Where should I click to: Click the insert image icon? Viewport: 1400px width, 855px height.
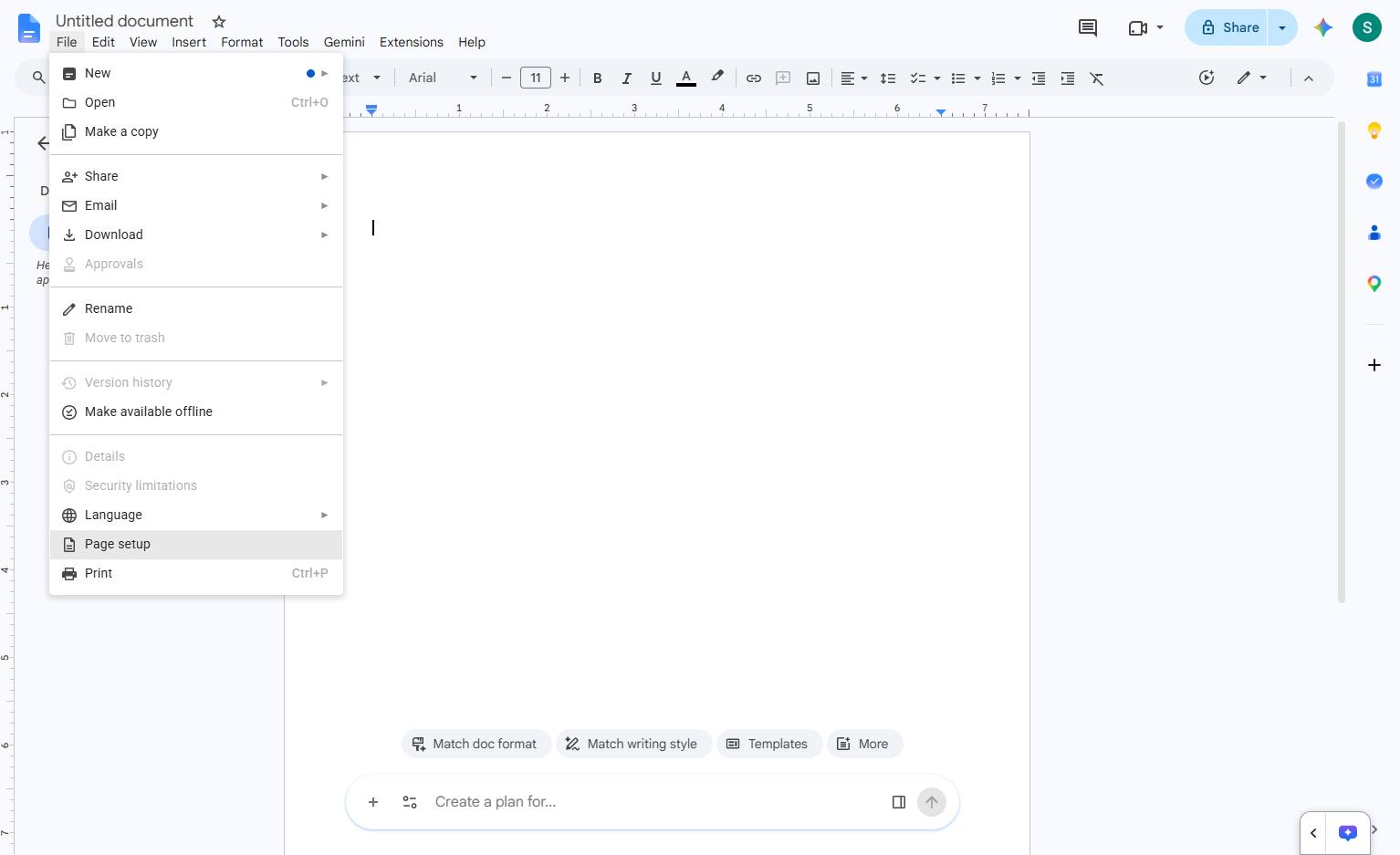click(x=812, y=78)
